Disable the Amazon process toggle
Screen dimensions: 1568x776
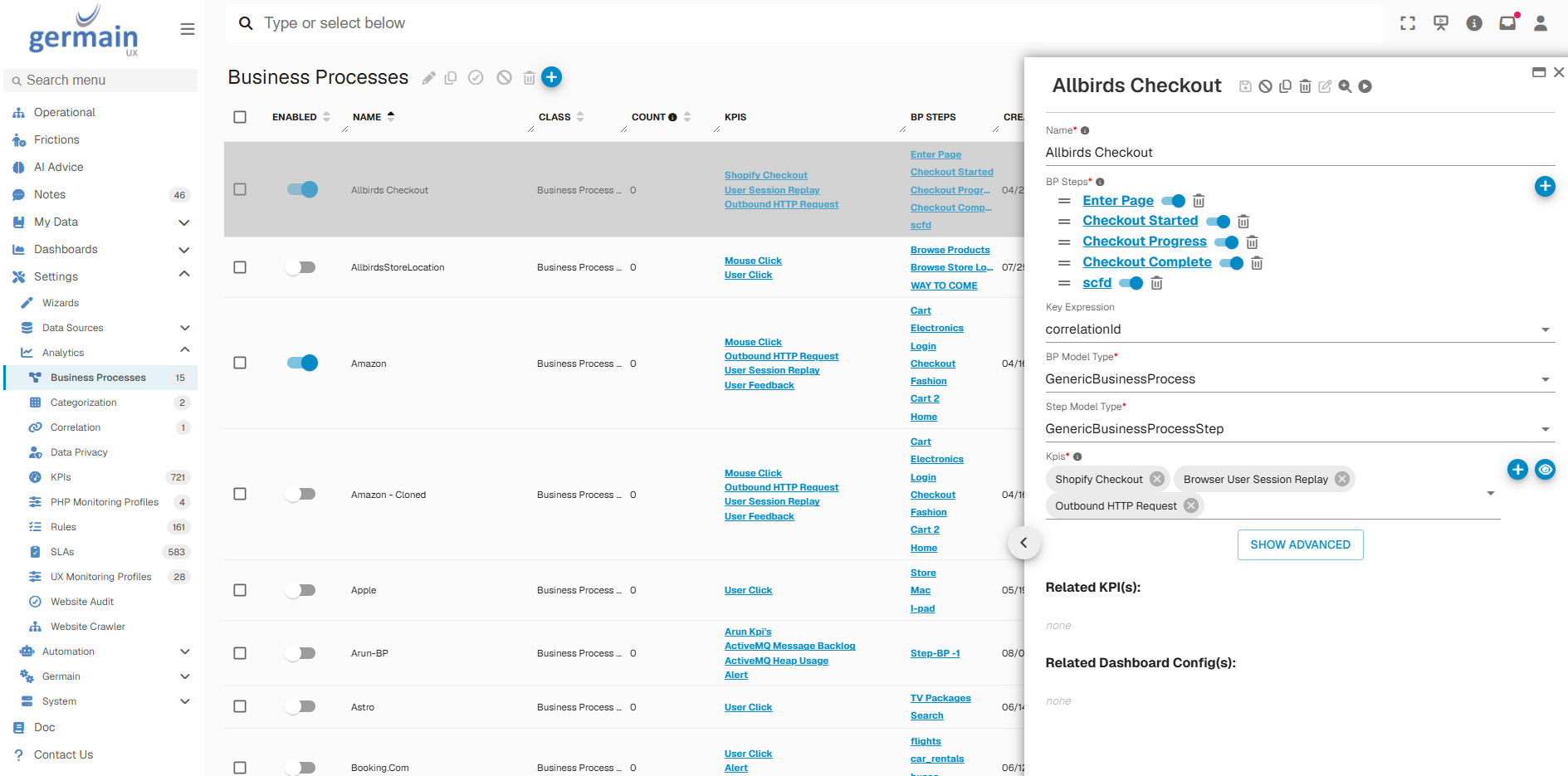tap(302, 363)
